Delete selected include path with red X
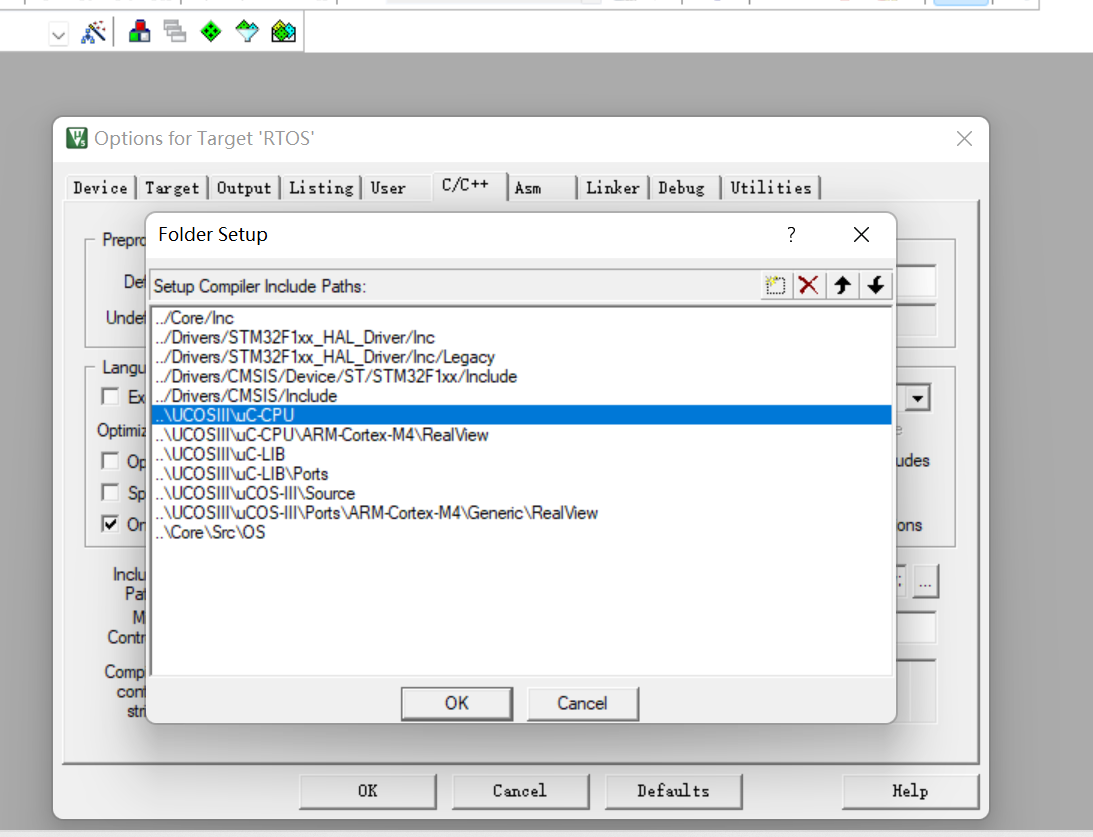This screenshot has width=1093, height=837. tap(809, 285)
